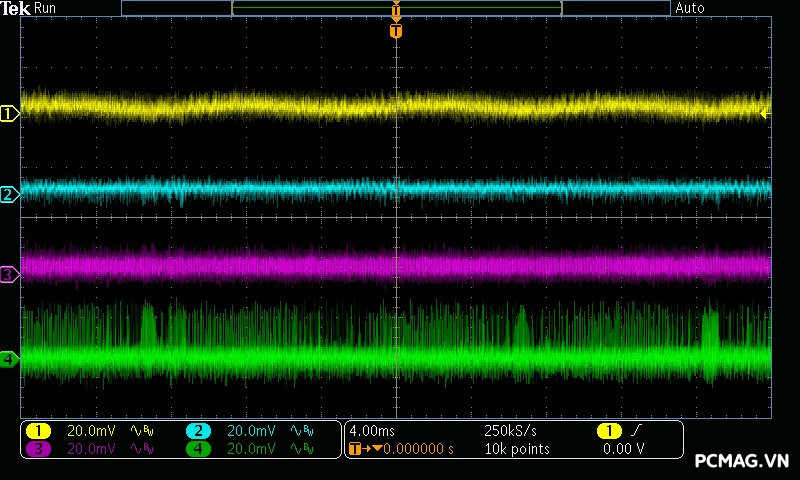The height and width of the screenshot is (480, 800).
Task: Click the trigger level arrow at right edge
Action: click(x=765, y=114)
